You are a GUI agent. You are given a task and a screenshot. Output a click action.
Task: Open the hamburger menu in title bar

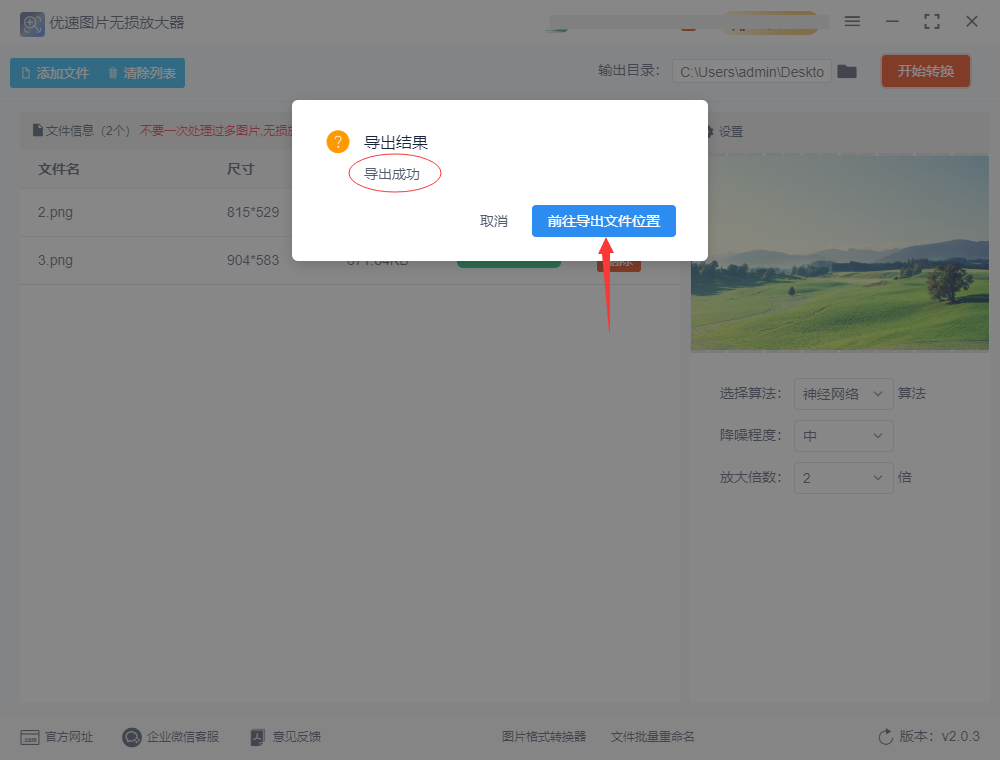click(x=852, y=21)
